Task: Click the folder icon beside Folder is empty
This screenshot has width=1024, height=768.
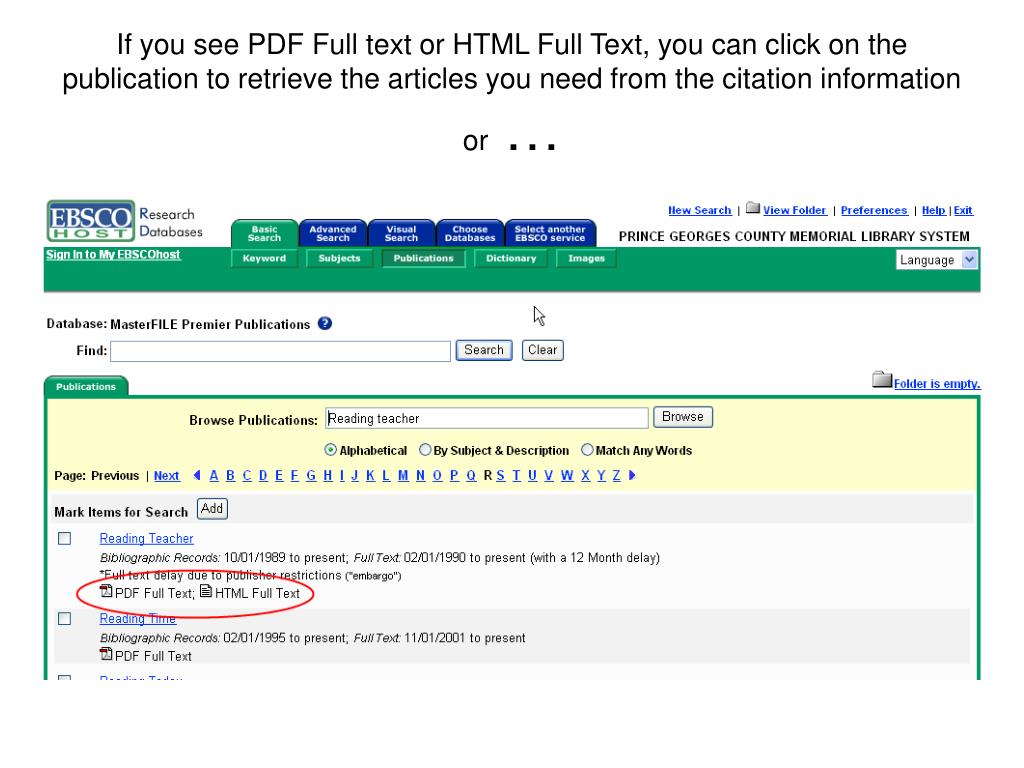Action: [x=882, y=379]
